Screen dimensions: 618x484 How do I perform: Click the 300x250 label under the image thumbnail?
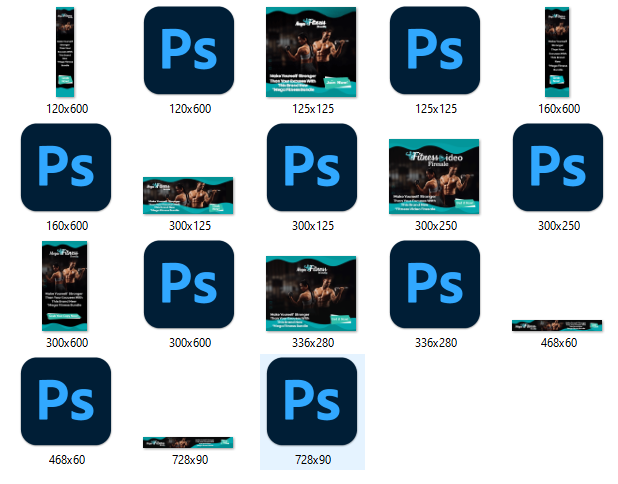click(436, 226)
